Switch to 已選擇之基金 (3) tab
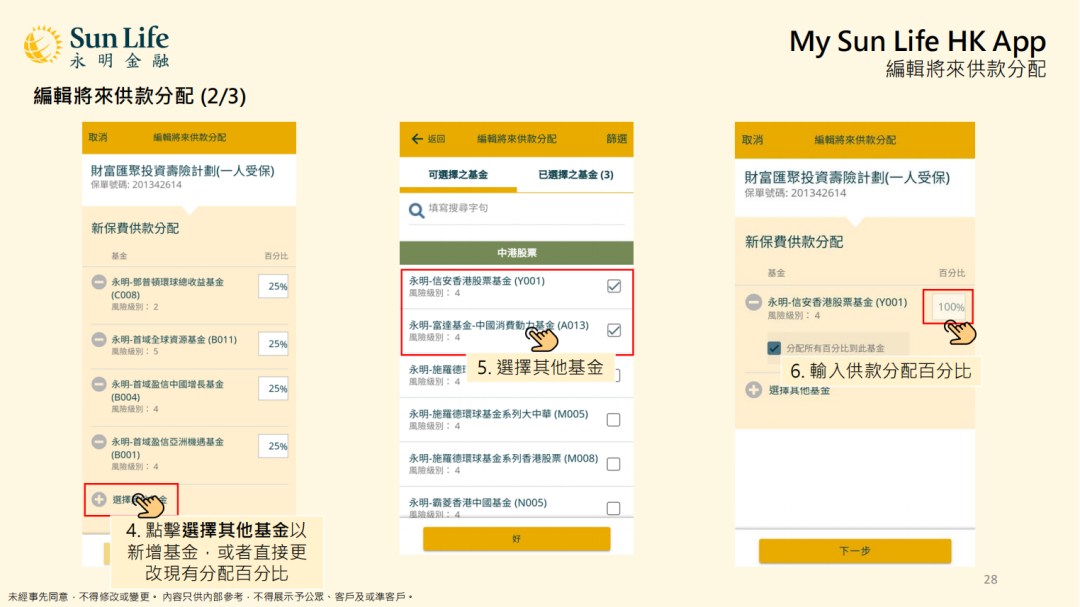Image resolution: width=1080 pixels, height=607 pixels. click(575, 175)
